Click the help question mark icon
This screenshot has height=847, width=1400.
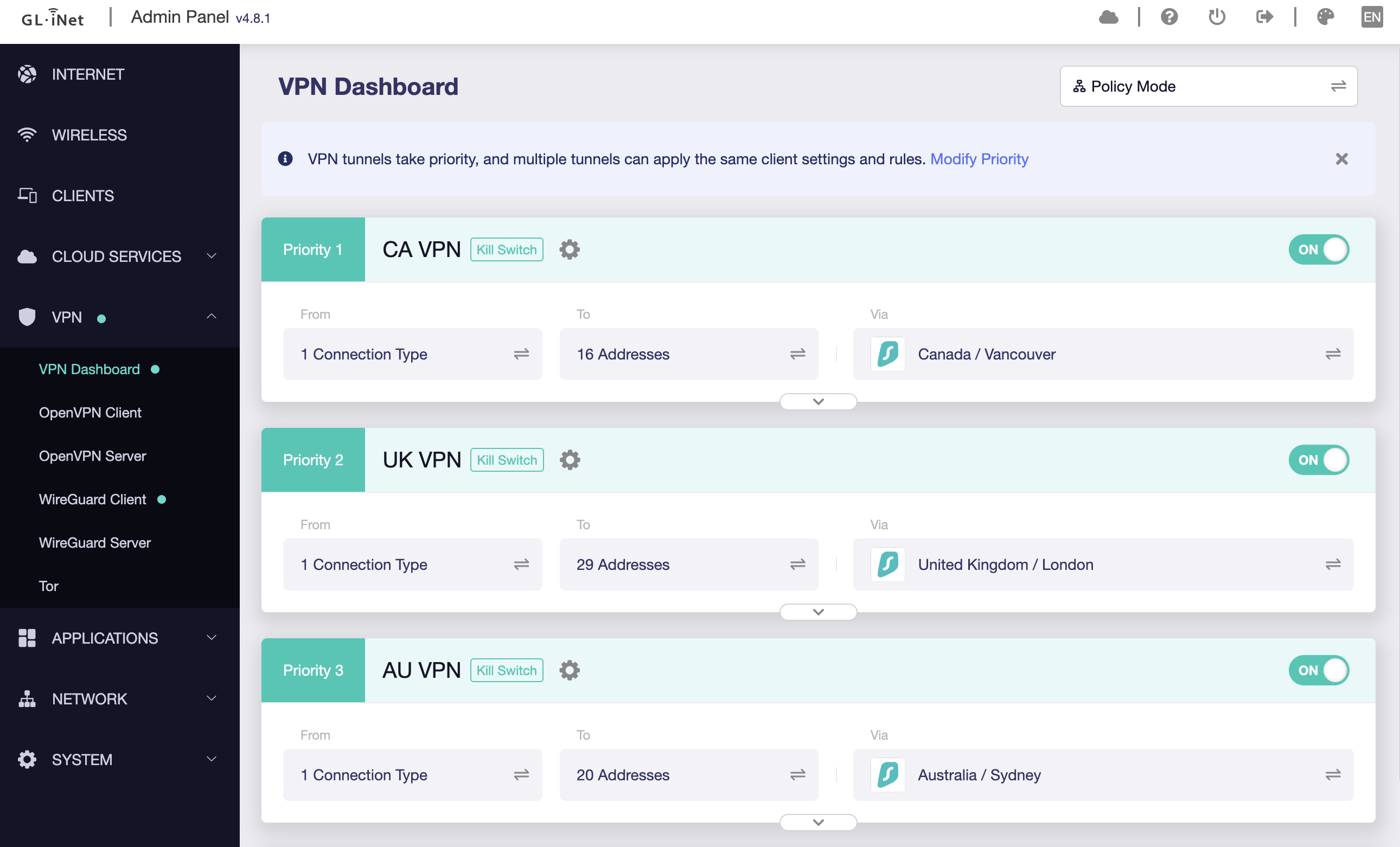(1169, 17)
